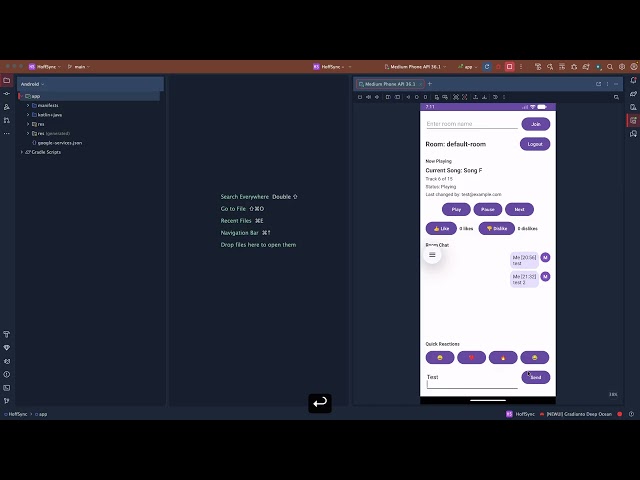Open the Logcat tool window
The width and height of the screenshot is (640, 480).
click(x=7, y=361)
